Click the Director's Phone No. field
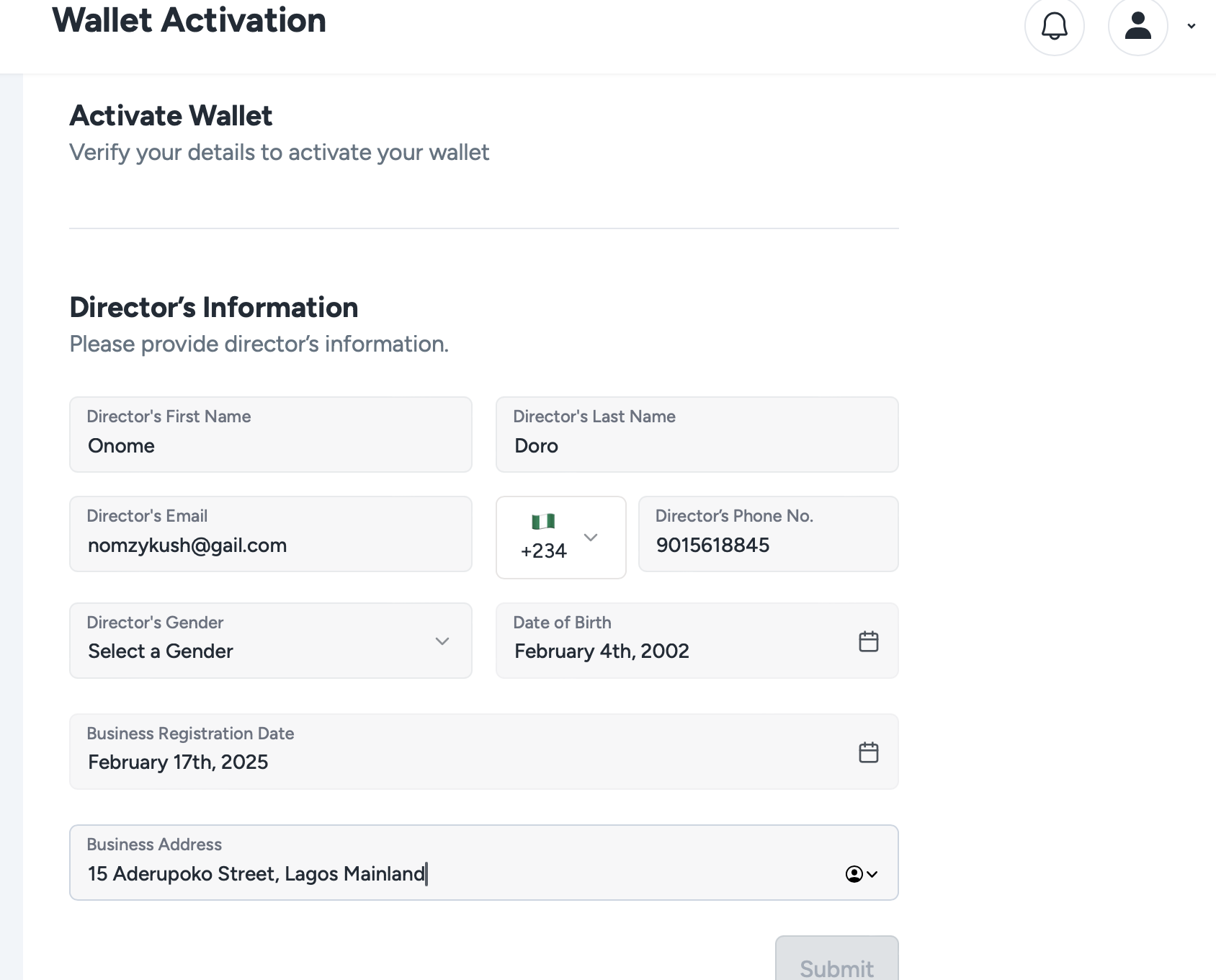Viewport: 1216px width, 980px height. pos(767,545)
